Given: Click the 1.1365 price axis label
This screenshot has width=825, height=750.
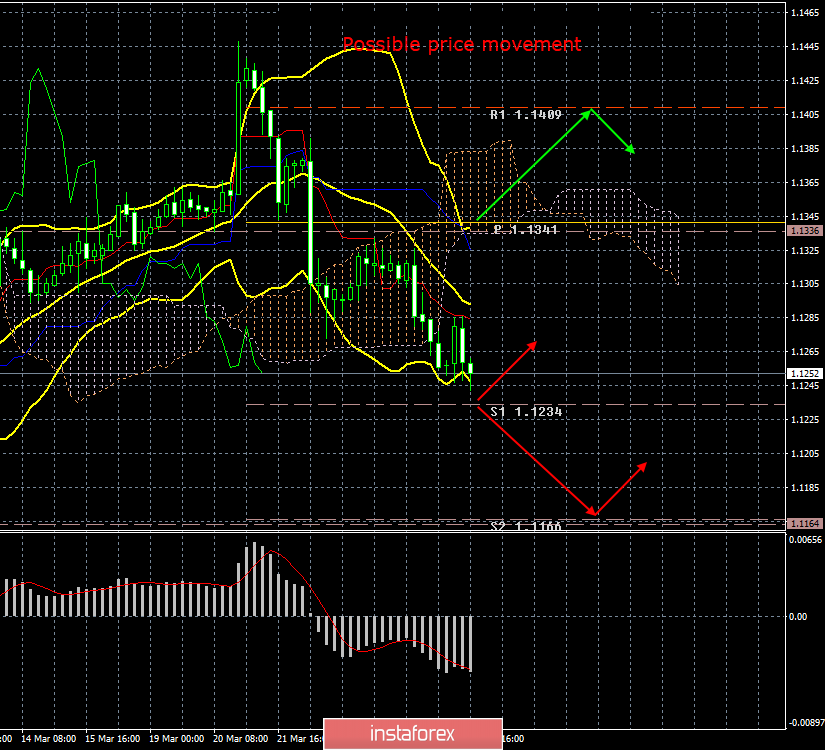Looking at the screenshot, I should 805,183.
